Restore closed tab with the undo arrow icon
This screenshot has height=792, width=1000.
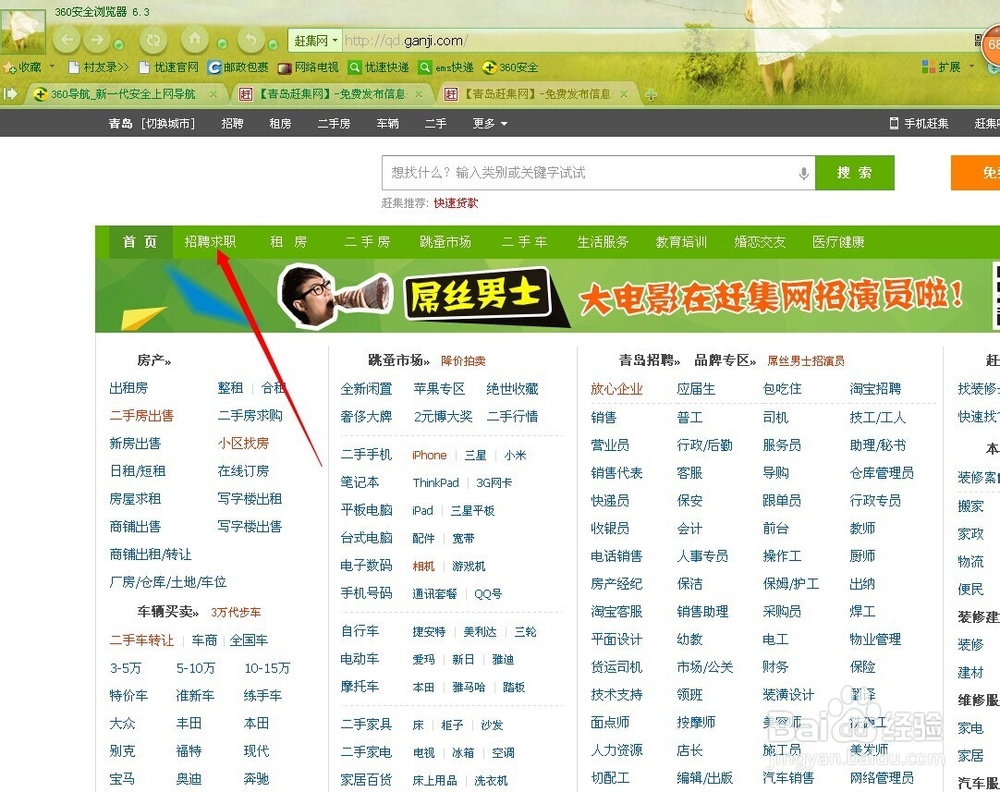click(251, 41)
